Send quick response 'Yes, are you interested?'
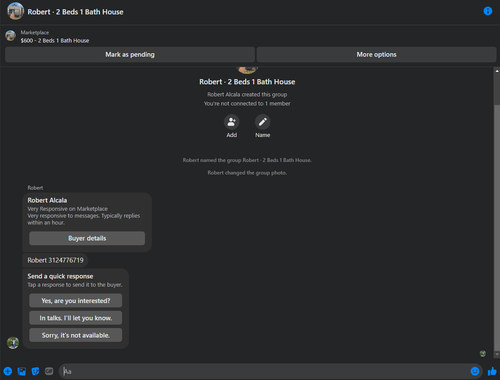This screenshot has width=500, height=380. (76, 301)
